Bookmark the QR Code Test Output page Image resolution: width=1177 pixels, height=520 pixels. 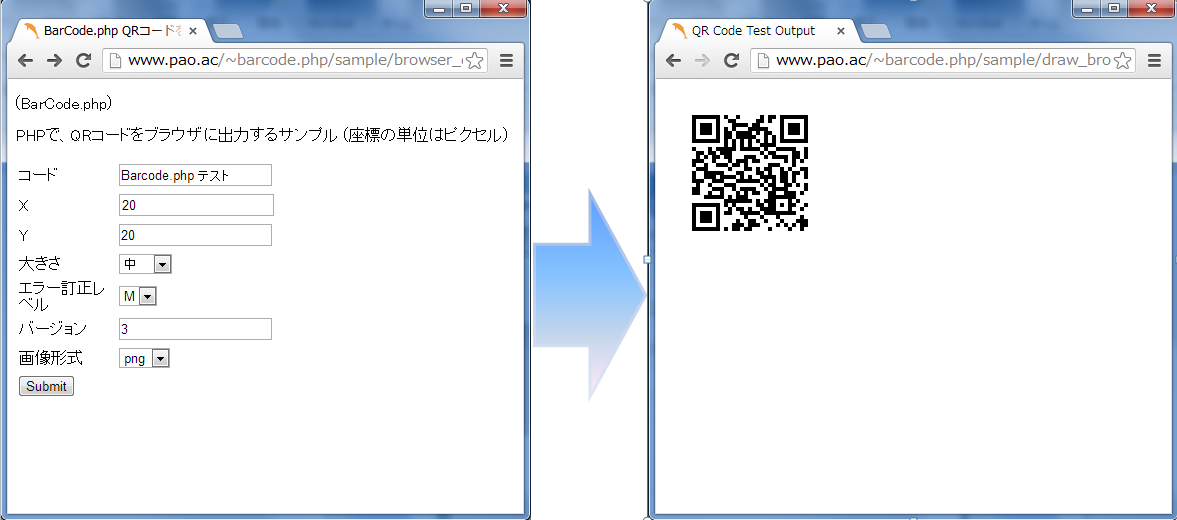[1122, 61]
